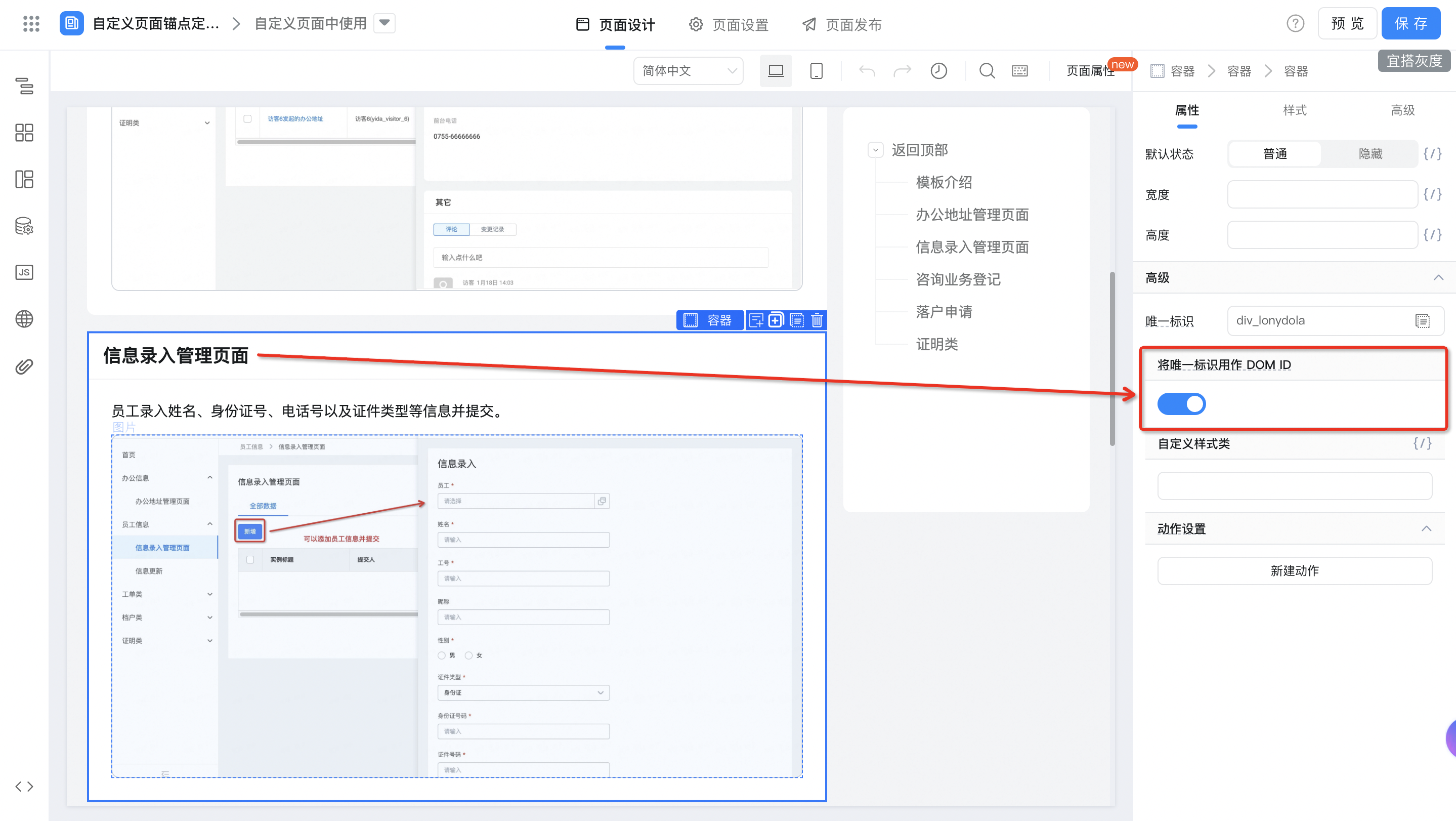Screen dimensions: 1456x821
Task: Select the 女 radio button
Action: (x=468, y=655)
